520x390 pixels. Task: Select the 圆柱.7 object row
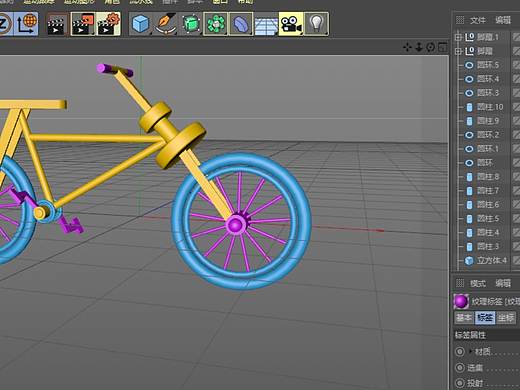tap(487, 191)
